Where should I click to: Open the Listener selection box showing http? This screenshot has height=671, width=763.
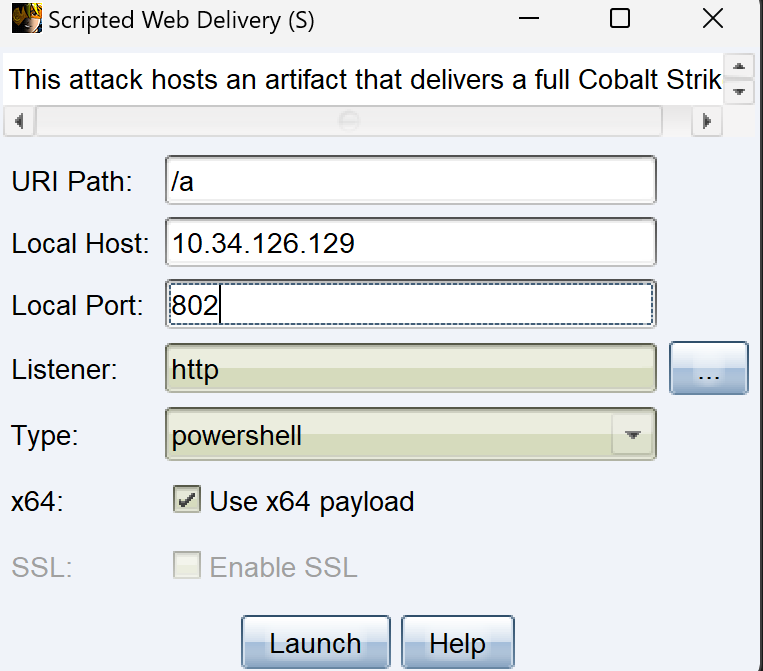pyautogui.click(x=411, y=368)
